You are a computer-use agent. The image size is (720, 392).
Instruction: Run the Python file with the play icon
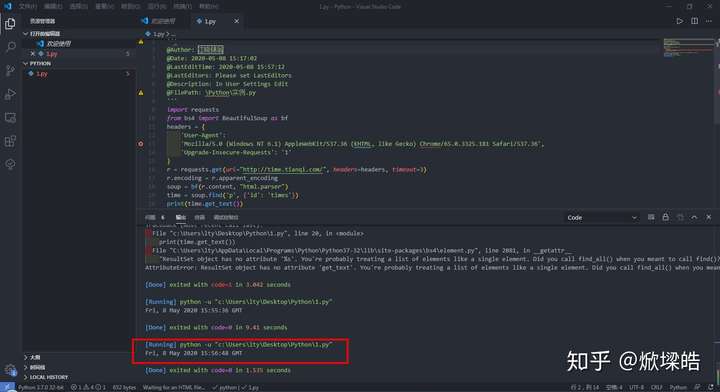(679, 21)
